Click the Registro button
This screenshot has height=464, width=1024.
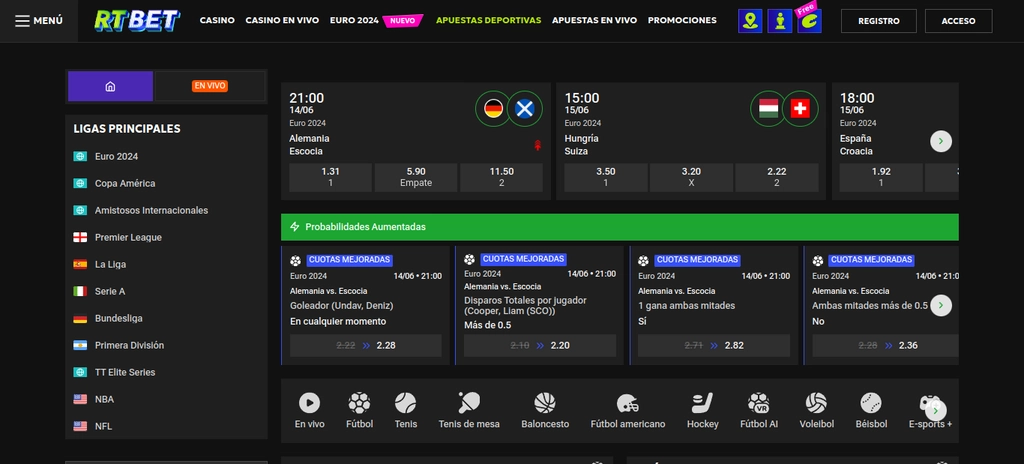878,21
